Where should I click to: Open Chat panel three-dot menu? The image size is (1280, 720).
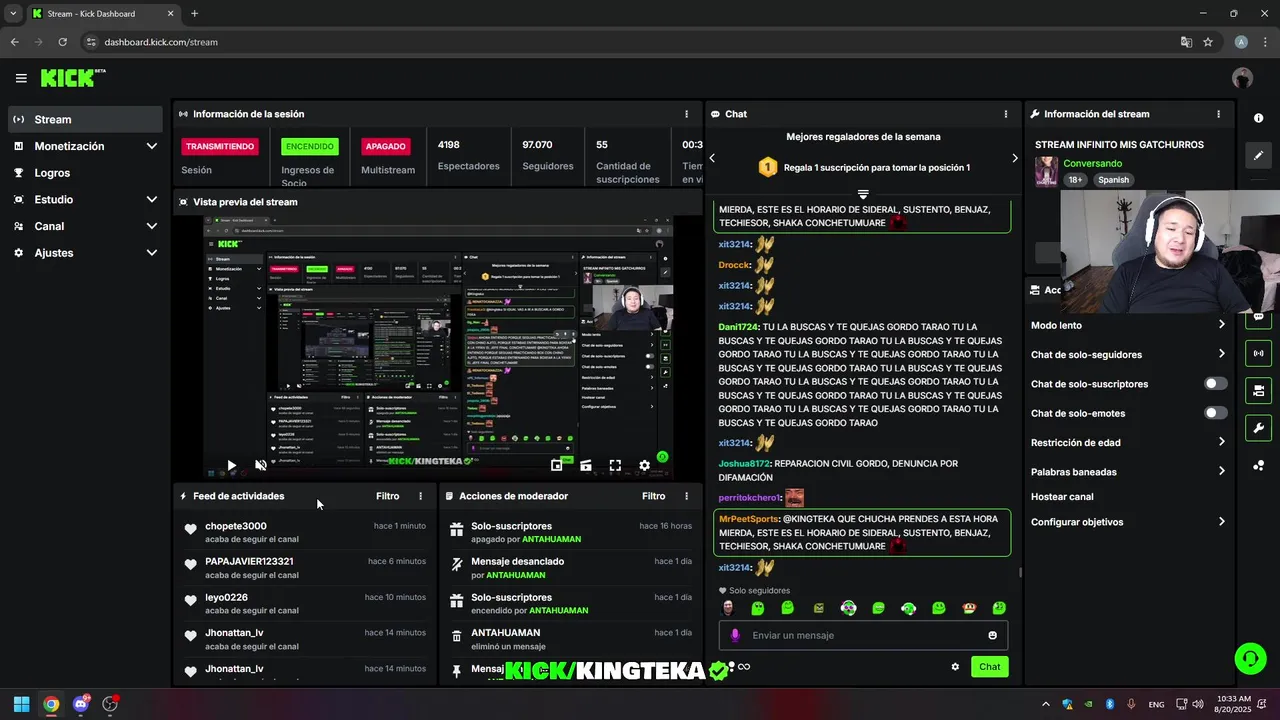point(1006,114)
